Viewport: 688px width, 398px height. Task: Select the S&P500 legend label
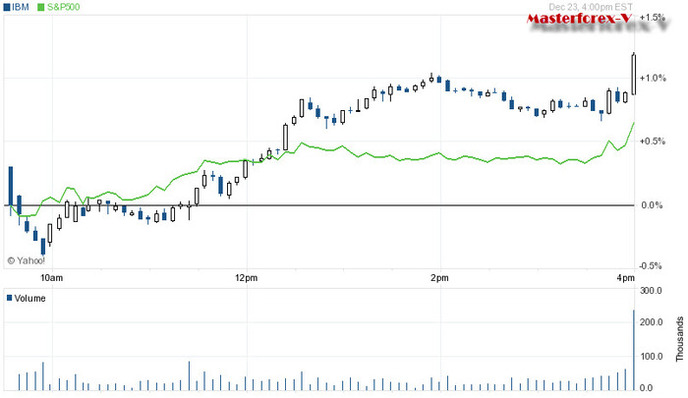click(x=63, y=7)
